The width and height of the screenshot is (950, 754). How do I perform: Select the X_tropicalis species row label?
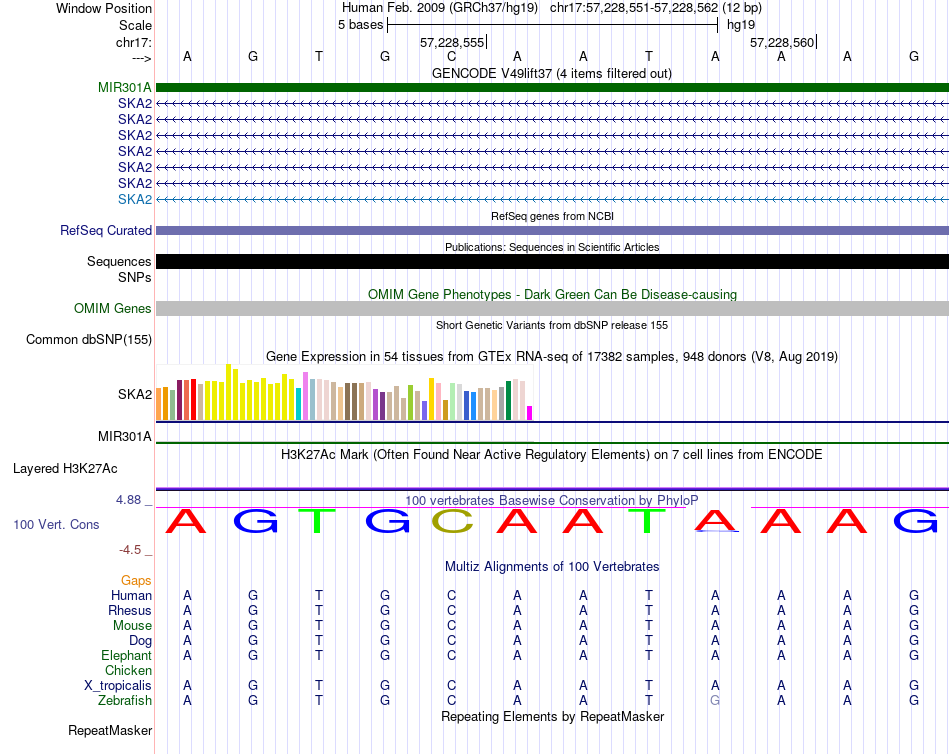(118, 686)
